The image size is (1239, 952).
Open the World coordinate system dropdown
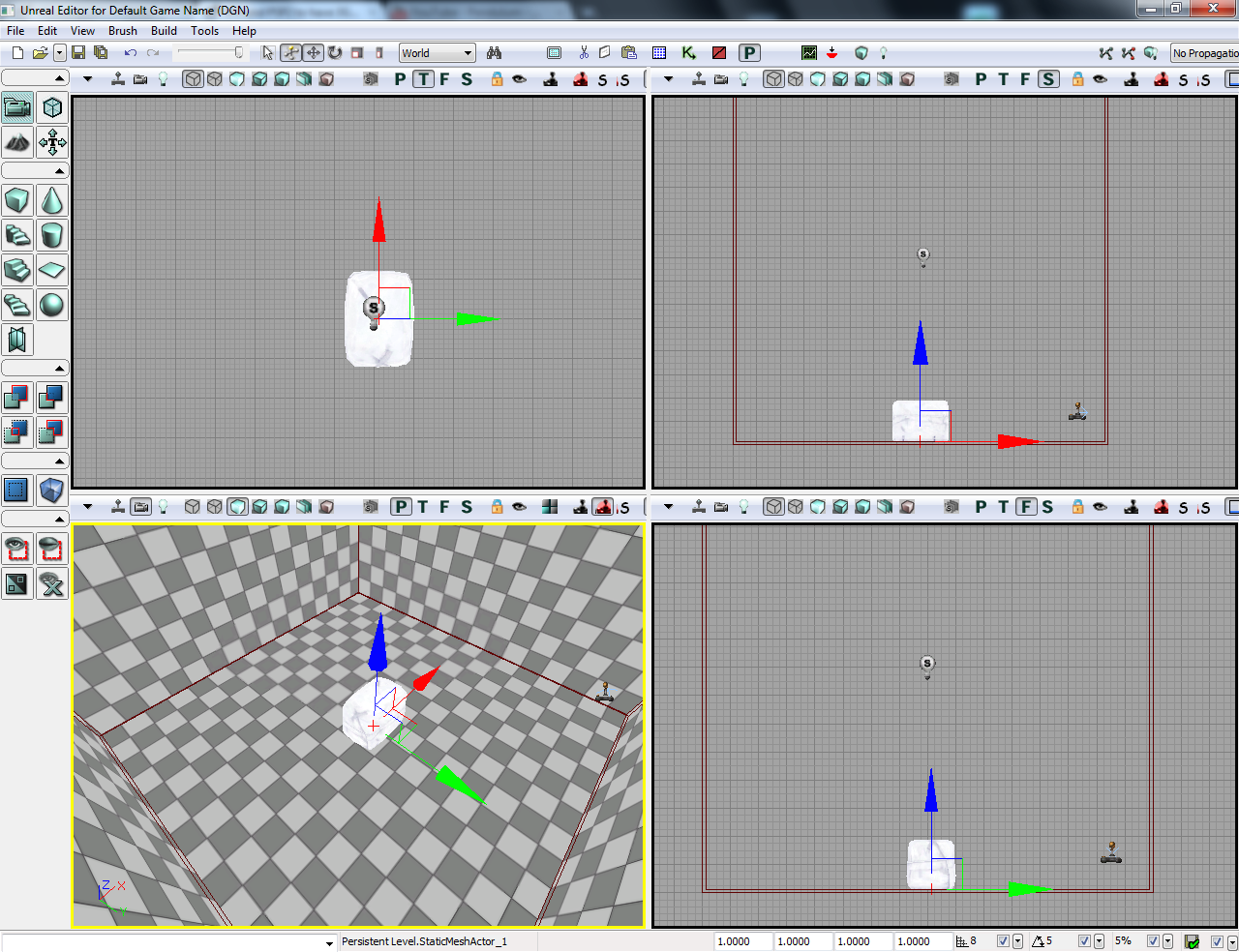tap(438, 53)
